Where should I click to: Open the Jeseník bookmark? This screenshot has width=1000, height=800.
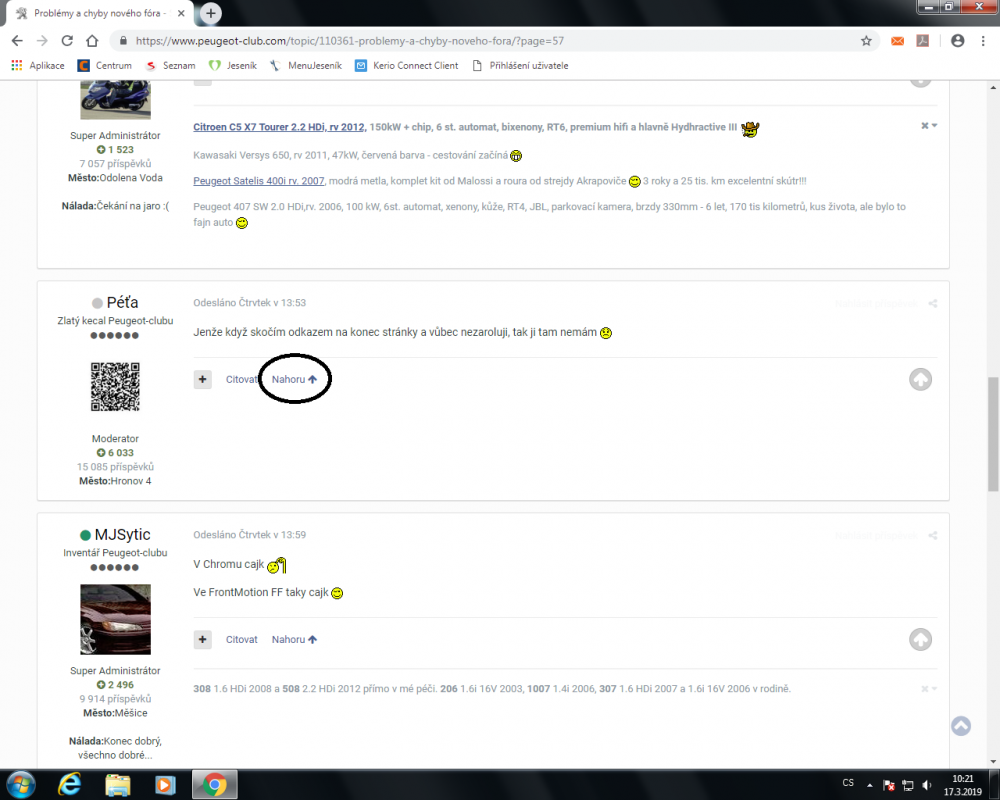(x=233, y=66)
